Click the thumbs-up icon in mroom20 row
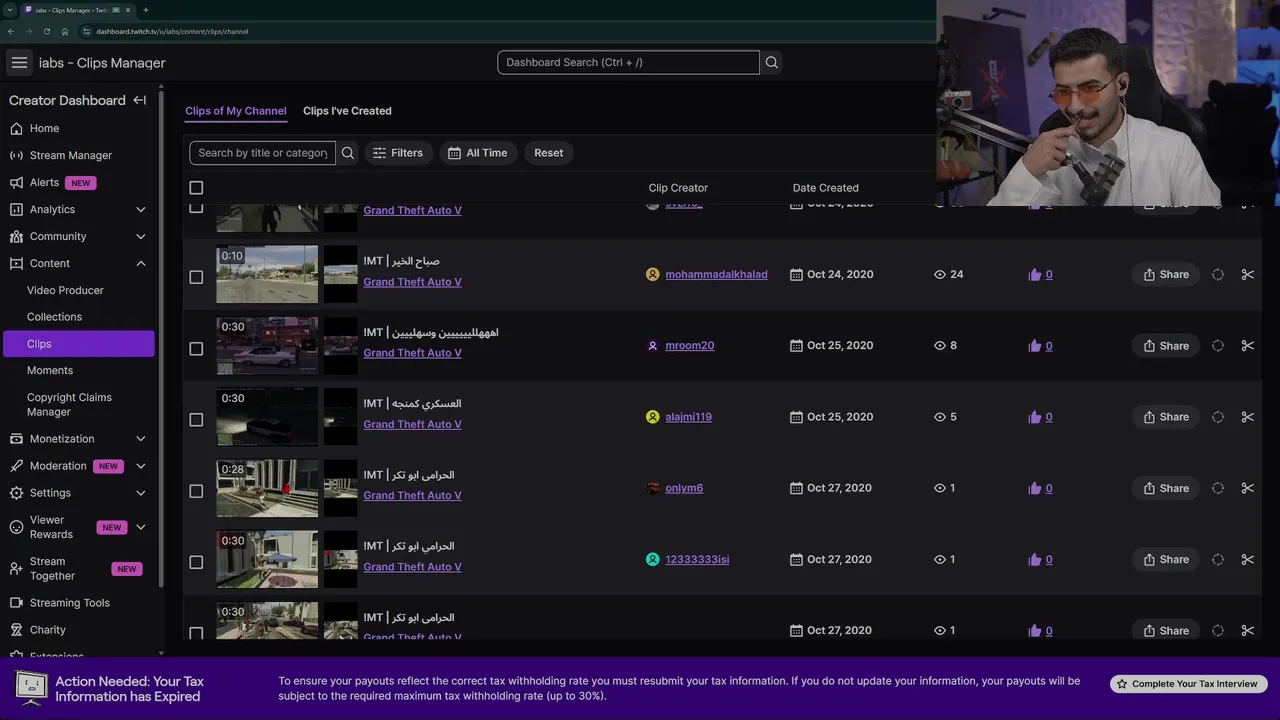 coord(1034,345)
